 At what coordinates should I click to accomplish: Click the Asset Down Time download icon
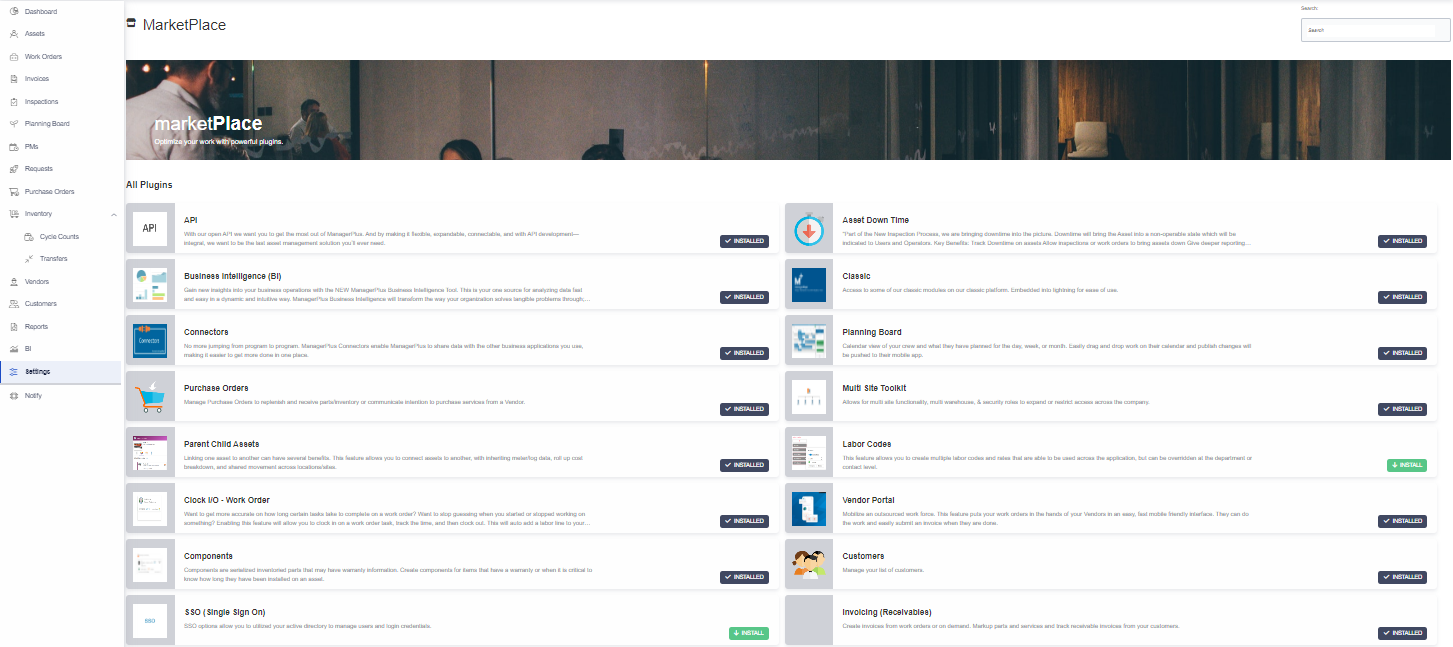coord(809,229)
